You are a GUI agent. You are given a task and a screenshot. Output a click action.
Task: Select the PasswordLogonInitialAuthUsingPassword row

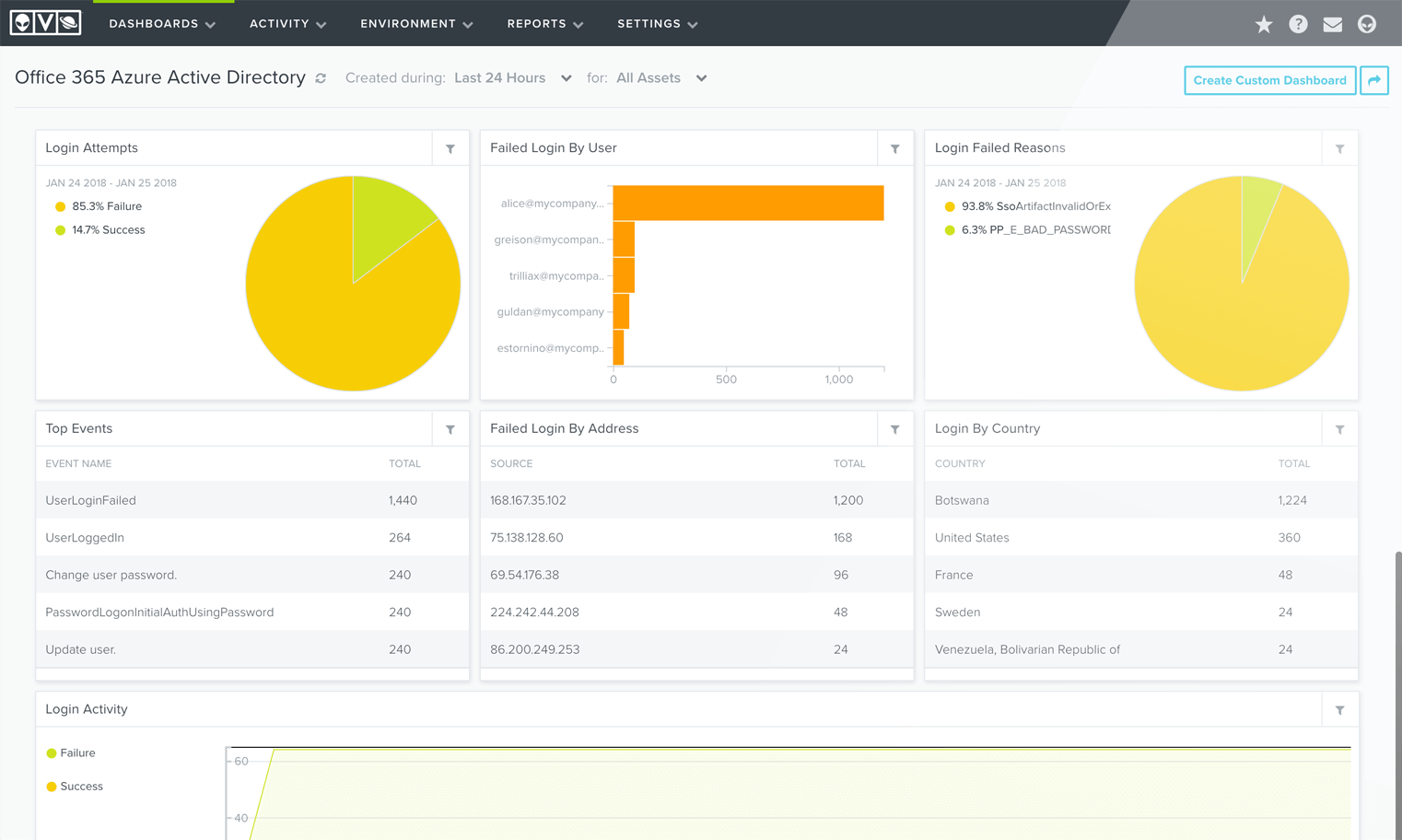pos(252,612)
